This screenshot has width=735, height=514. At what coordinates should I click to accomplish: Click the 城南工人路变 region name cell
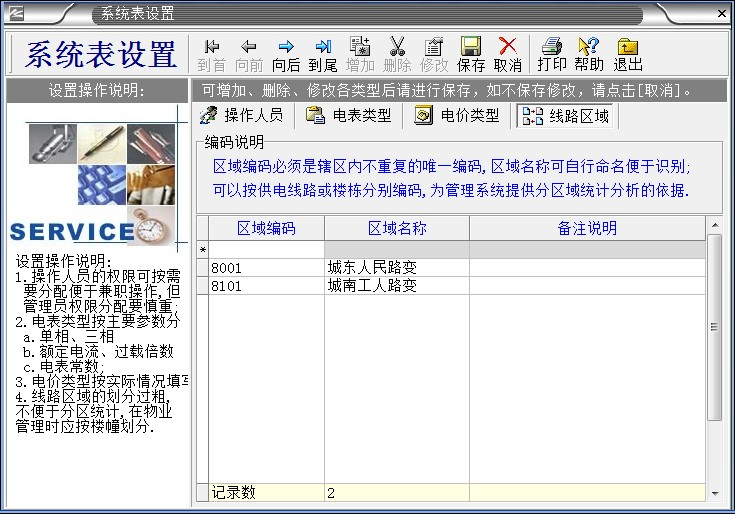click(396, 286)
